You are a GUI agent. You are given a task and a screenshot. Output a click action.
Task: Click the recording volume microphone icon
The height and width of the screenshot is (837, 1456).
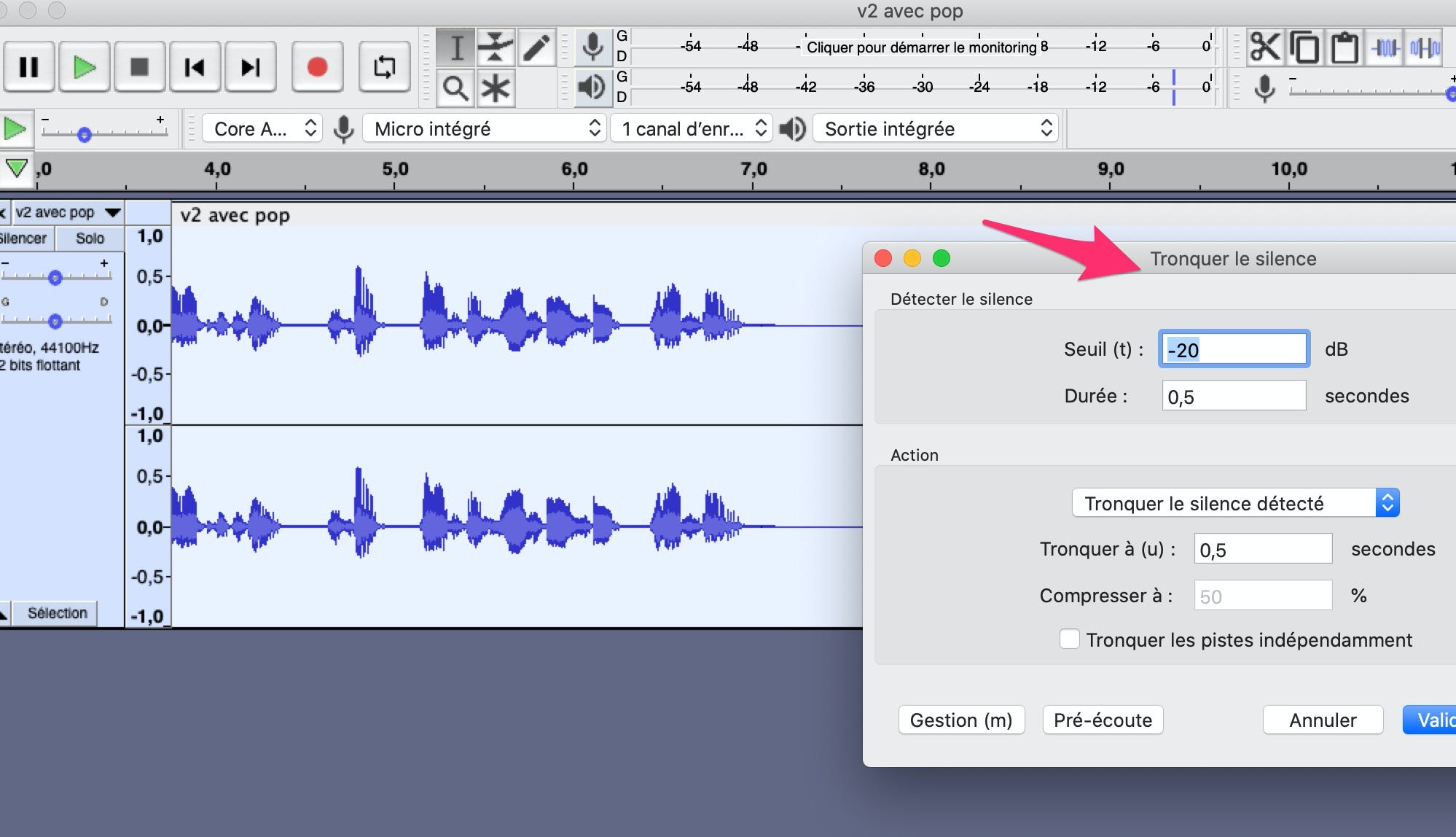tap(1265, 89)
